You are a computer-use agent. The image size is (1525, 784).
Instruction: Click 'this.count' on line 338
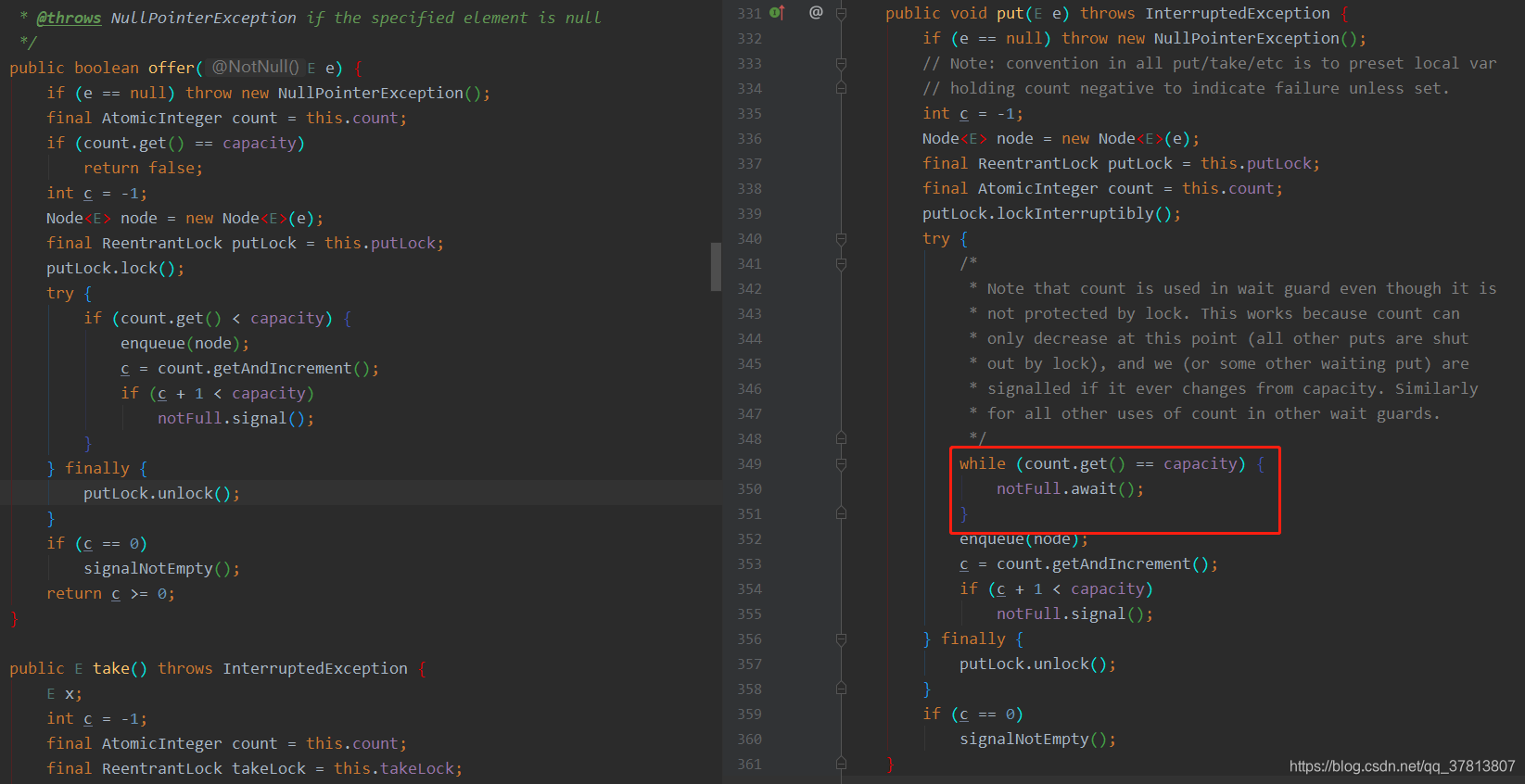pos(1227,188)
